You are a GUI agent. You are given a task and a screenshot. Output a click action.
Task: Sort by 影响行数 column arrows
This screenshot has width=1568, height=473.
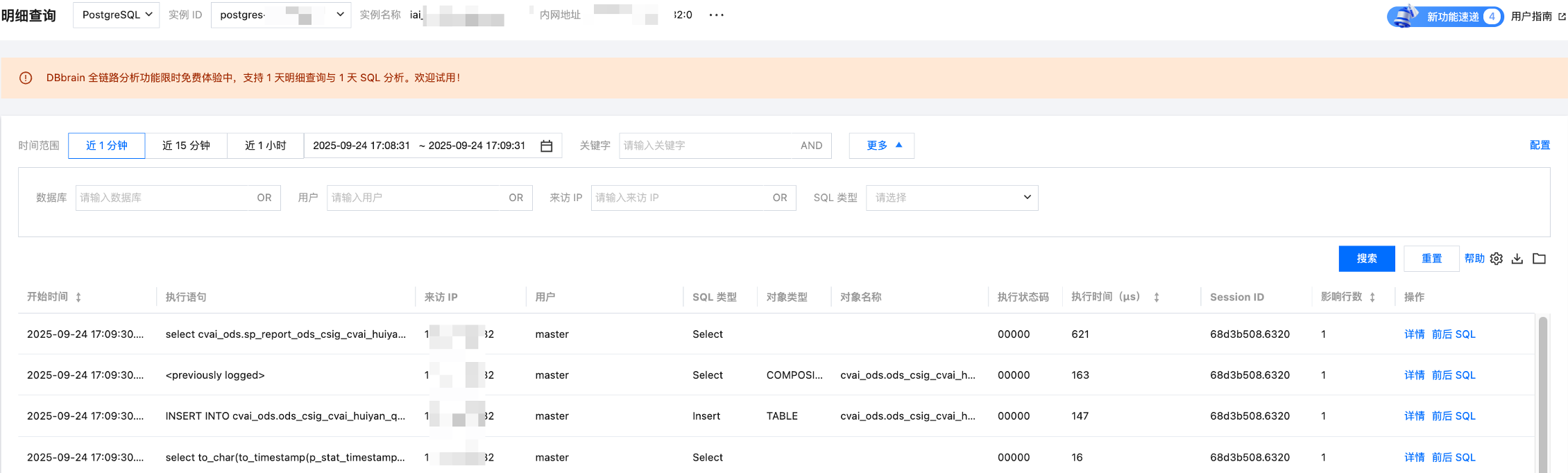click(1372, 298)
